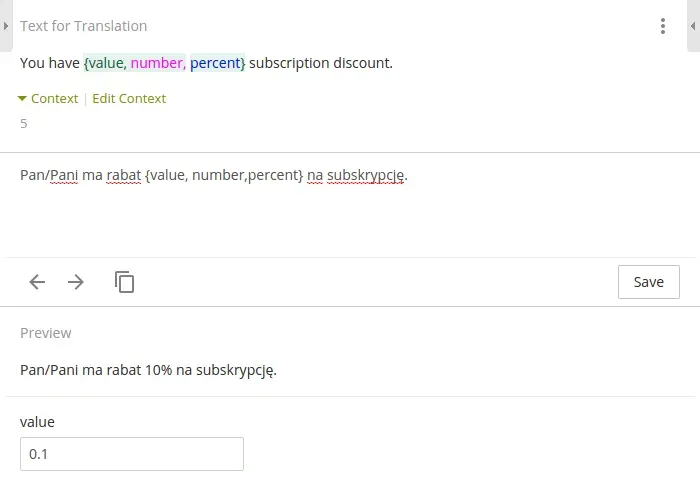Copy source text to translation
Image resolution: width=700 pixels, height=489 pixels.
[x=124, y=282]
